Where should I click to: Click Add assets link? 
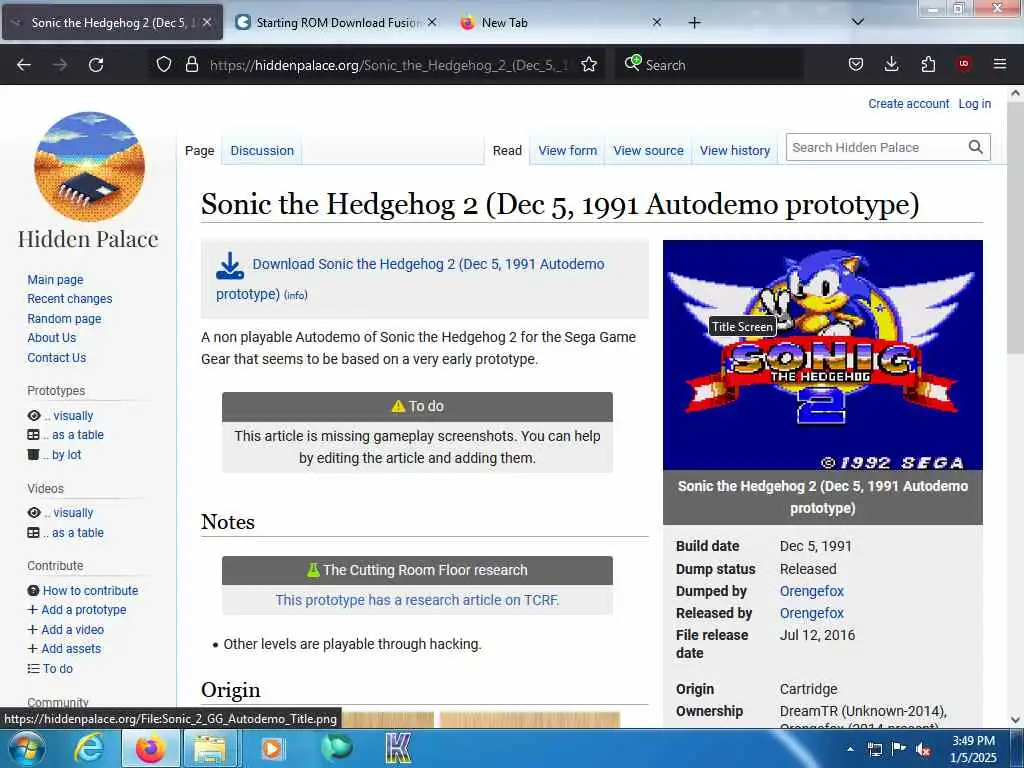tap(71, 648)
